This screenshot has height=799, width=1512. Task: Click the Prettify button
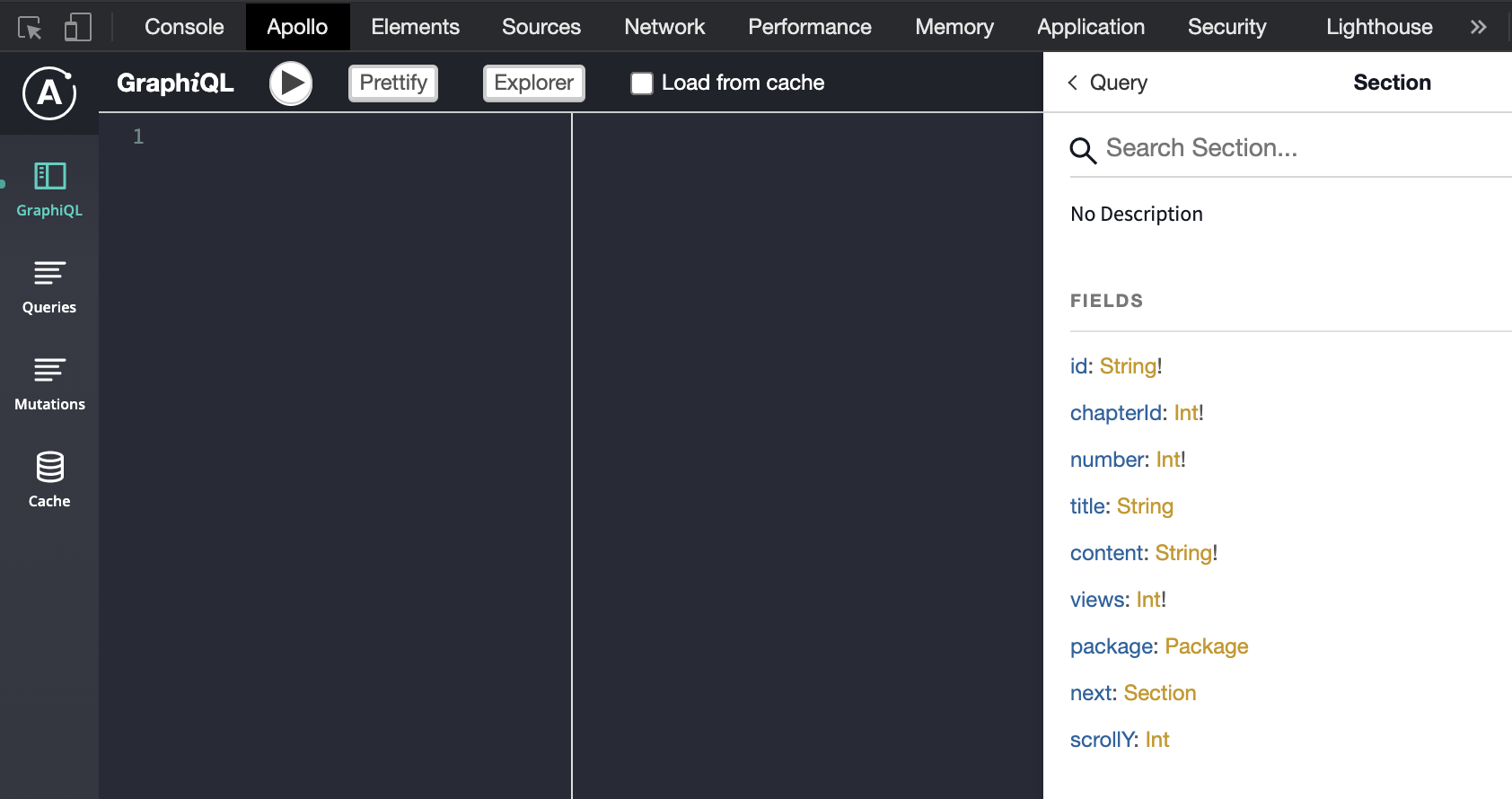[x=393, y=83]
